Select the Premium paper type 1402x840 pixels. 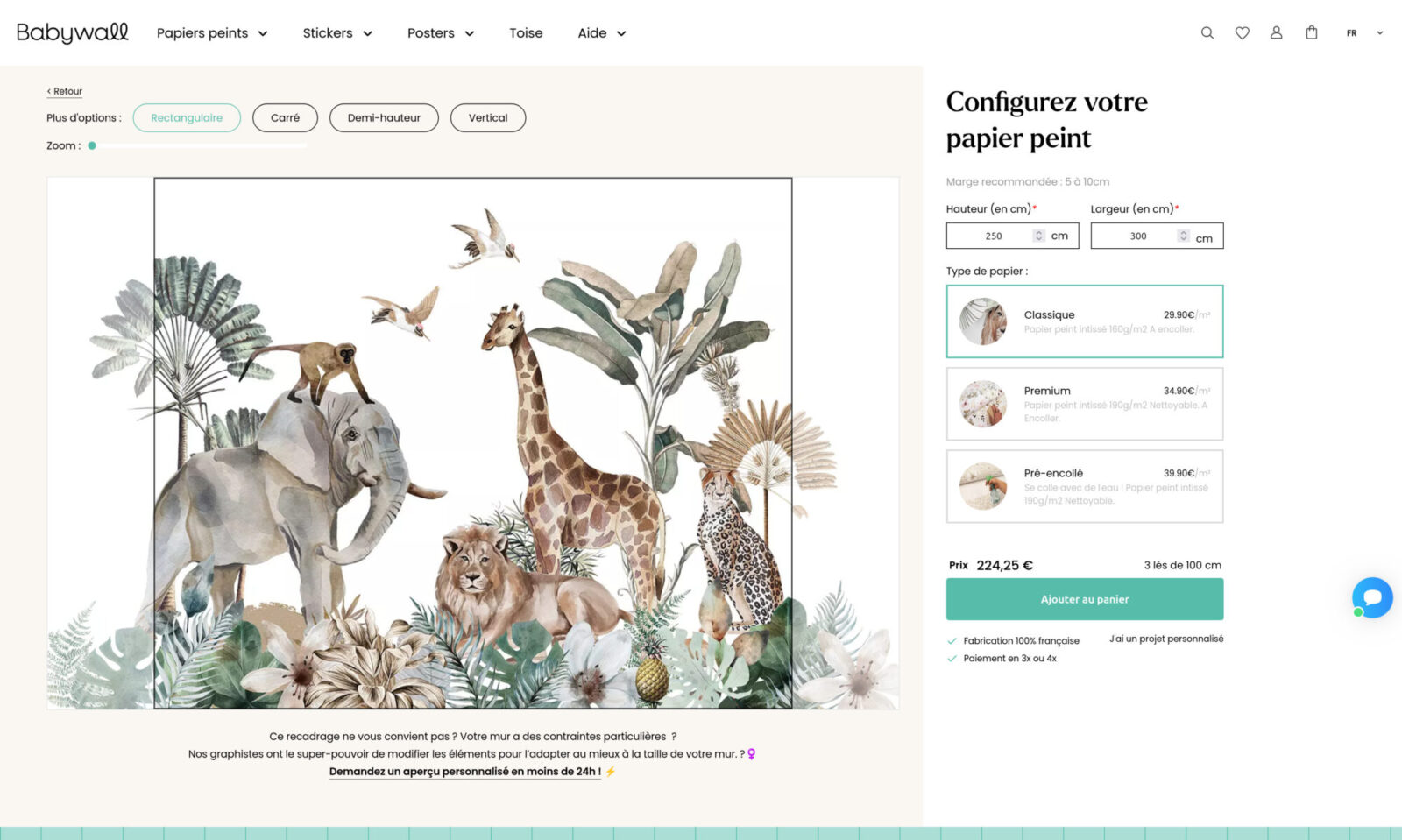1085,404
